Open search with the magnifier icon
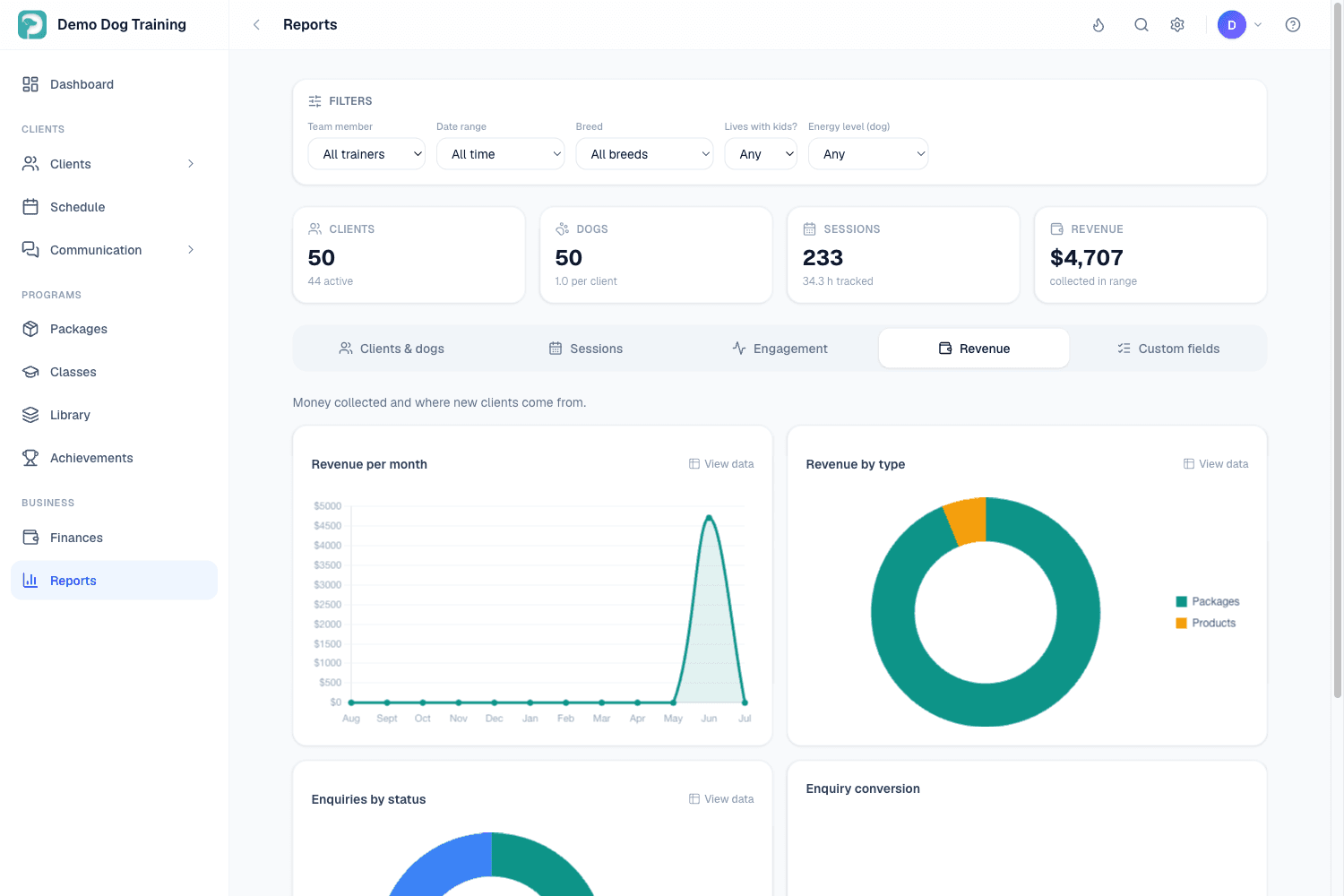The image size is (1344, 896). 1142,24
